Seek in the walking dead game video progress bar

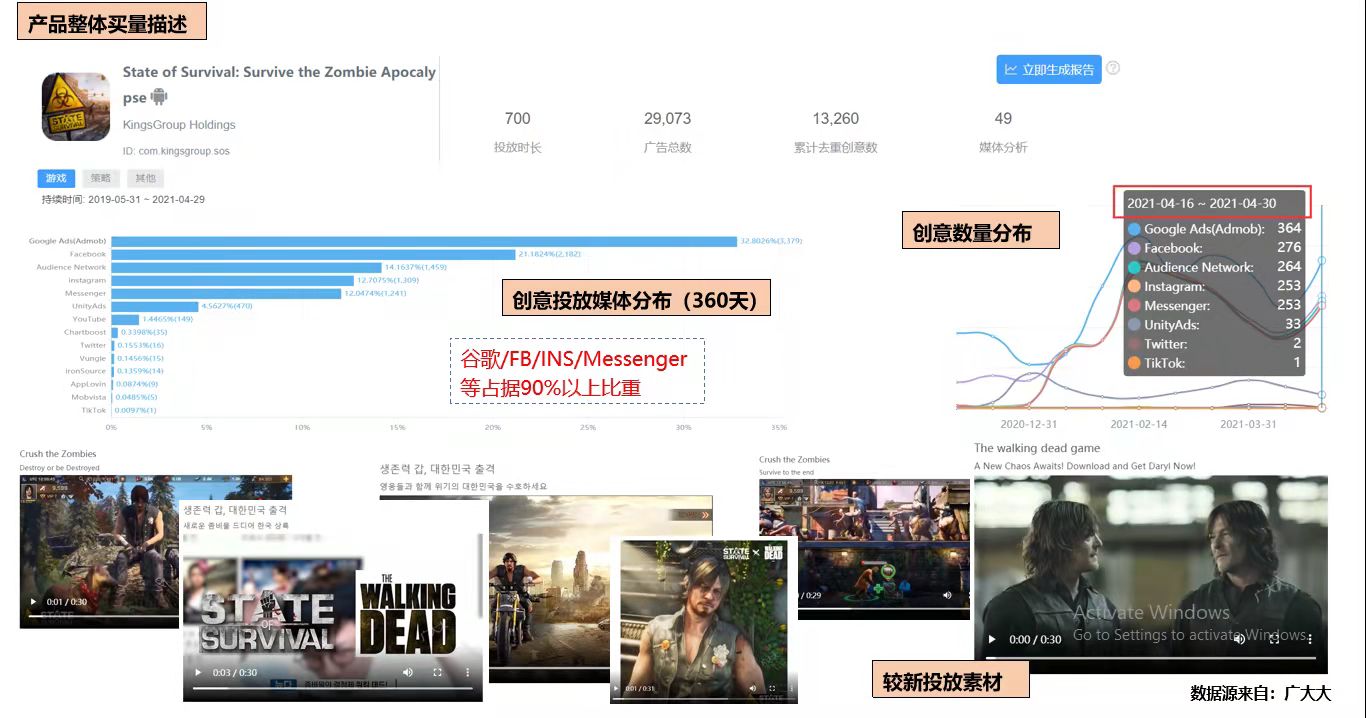(x=1151, y=657)
